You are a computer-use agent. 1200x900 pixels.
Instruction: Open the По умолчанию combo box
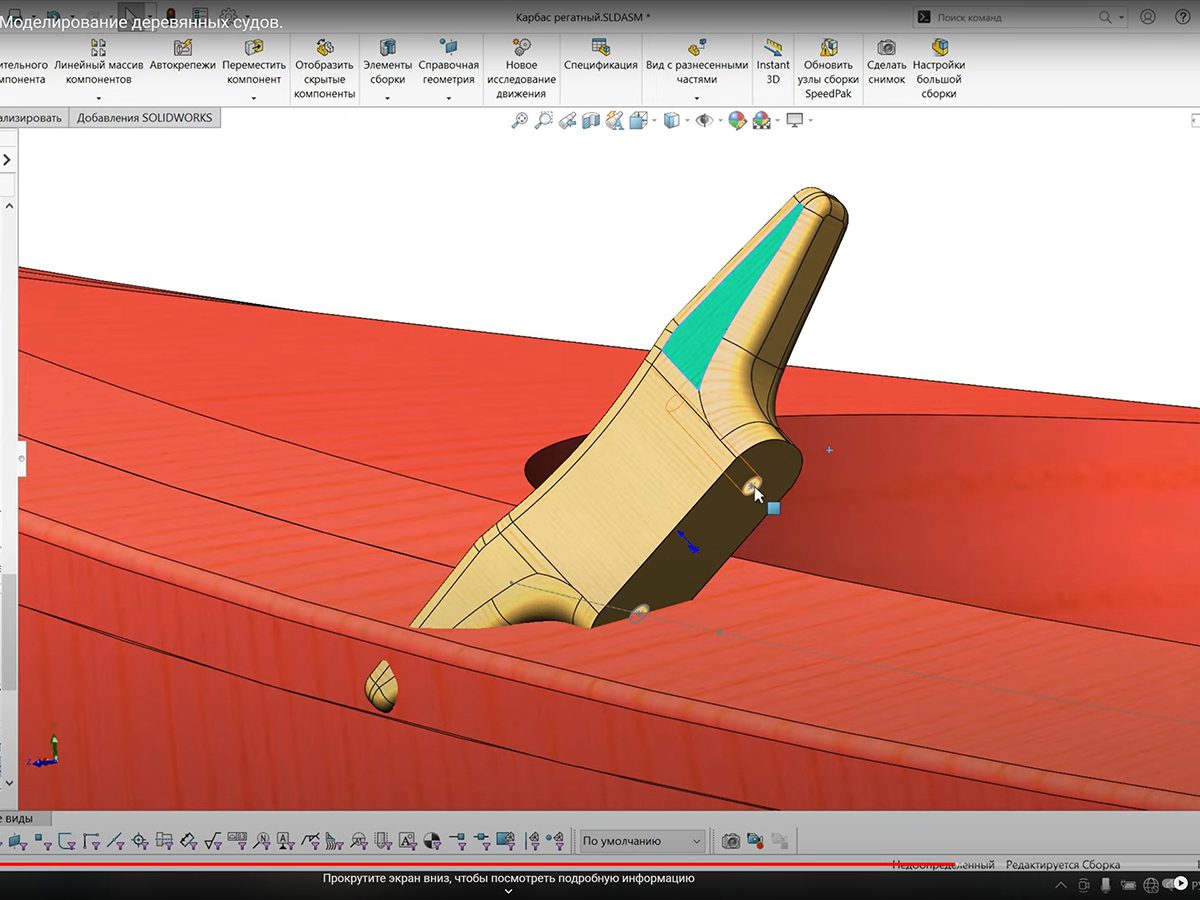(x=642, y=841)
